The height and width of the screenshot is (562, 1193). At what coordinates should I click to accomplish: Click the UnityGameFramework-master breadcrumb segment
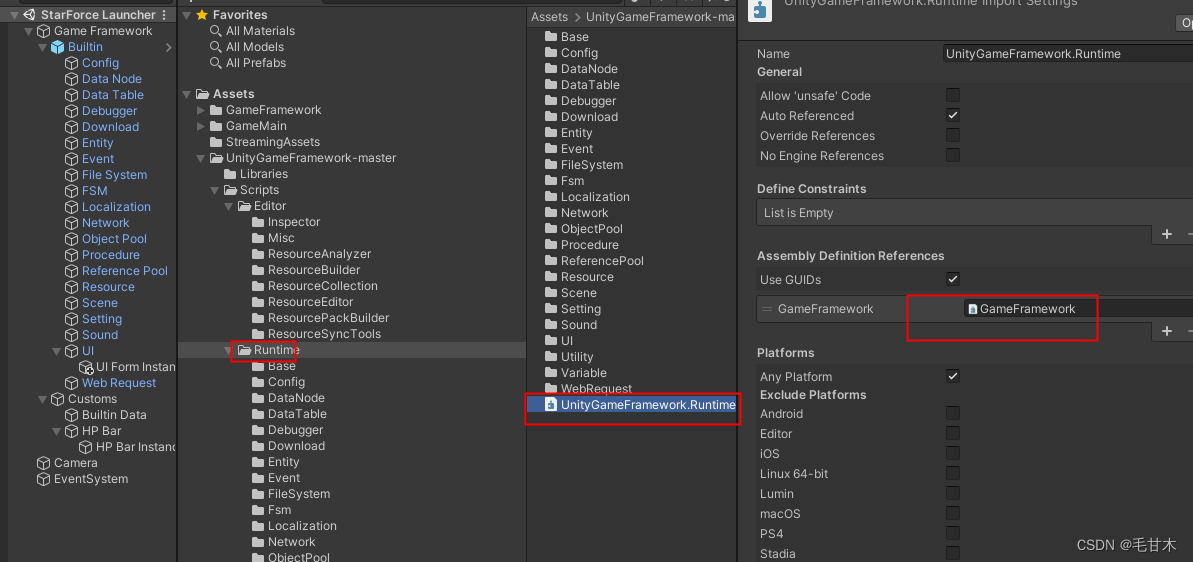click(660, 17)
